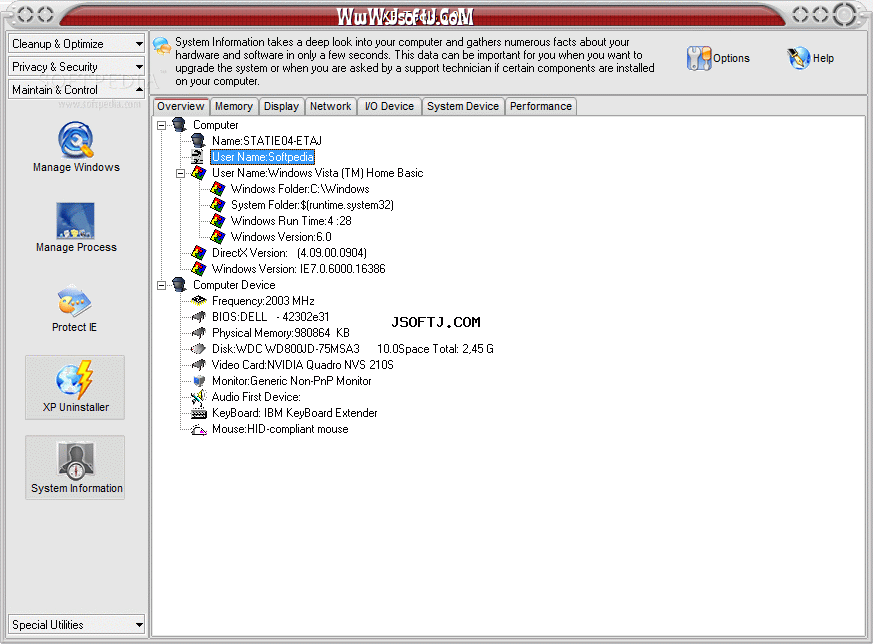Select the Windows Version:6.0 row
Viewport: 873px width, 644px height.
[x=281, y=237]
